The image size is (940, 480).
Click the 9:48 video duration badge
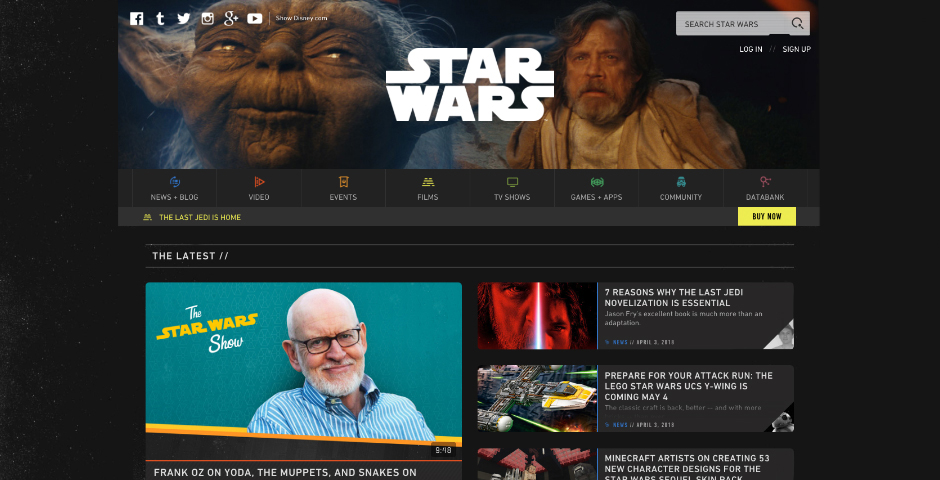pyautogui.click(x=443, y=450)
